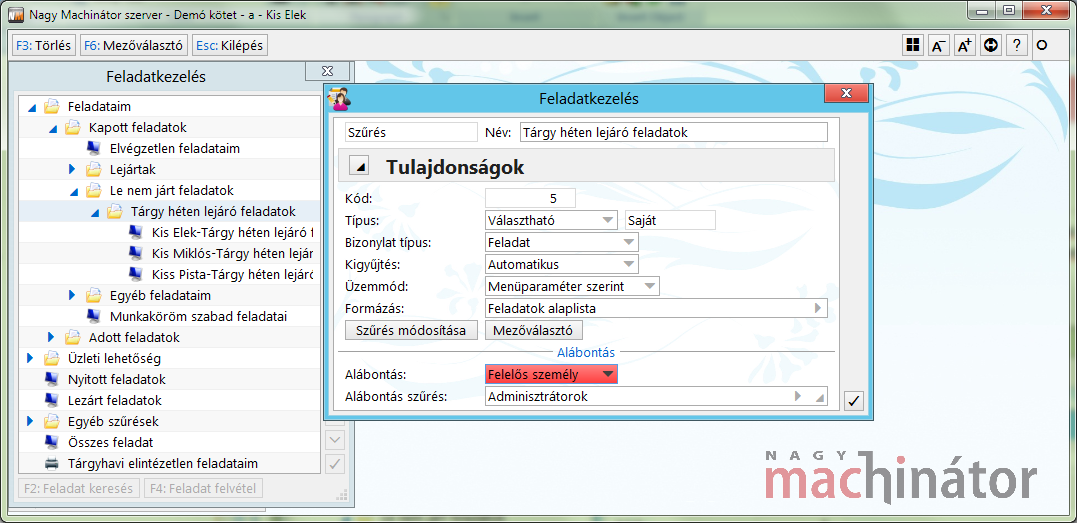Select Munkaköröm szabad feladatai item

tap(198, 316)
